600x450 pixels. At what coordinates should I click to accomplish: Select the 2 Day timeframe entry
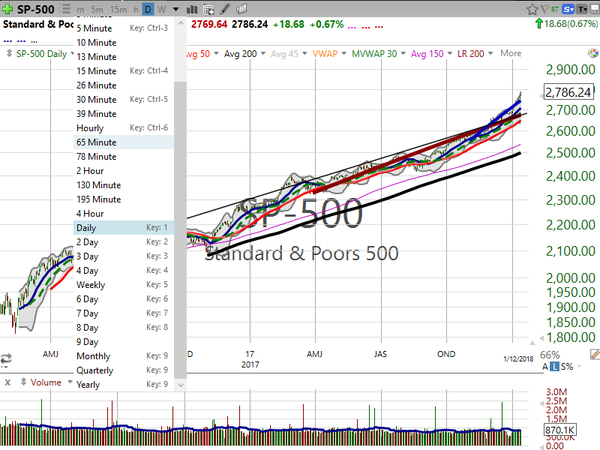pyautogui.click(x=123, y=242)
